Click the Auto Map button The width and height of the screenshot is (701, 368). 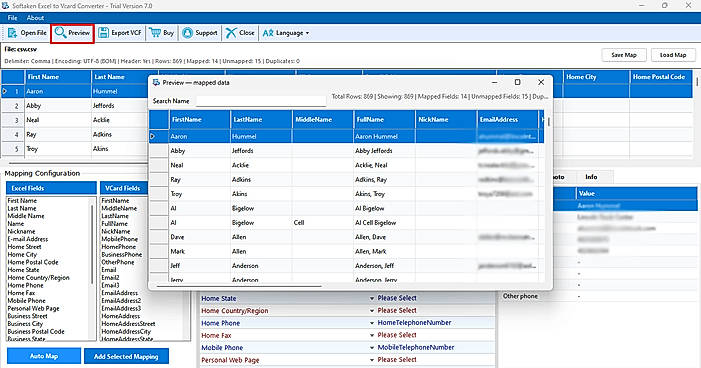[44, 356]
